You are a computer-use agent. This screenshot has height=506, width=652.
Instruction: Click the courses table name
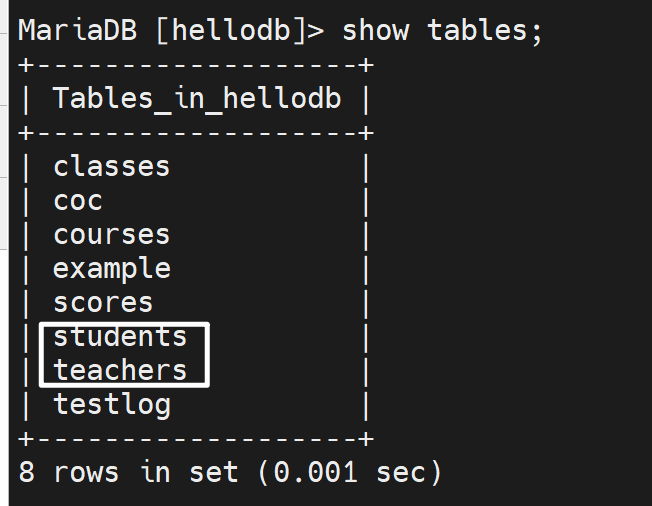pos(111,235)
